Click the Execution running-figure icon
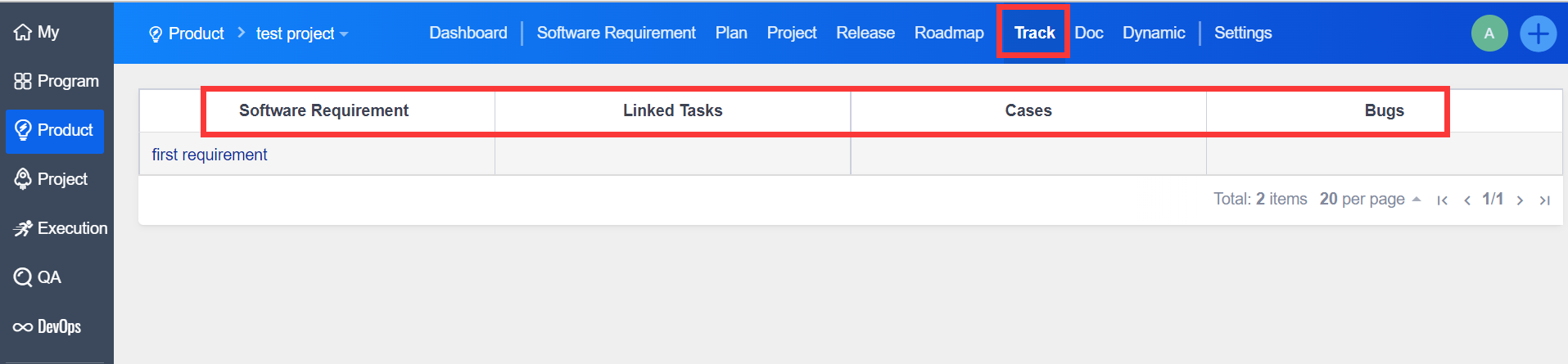Viewport: 1568px width, 364px height. coord(23,228)
